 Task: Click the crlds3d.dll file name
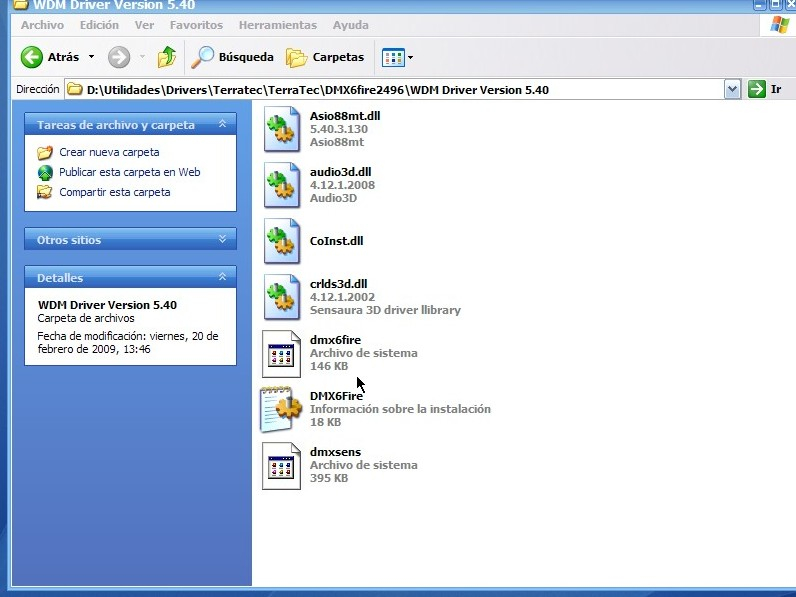click(x=338, y=284)
